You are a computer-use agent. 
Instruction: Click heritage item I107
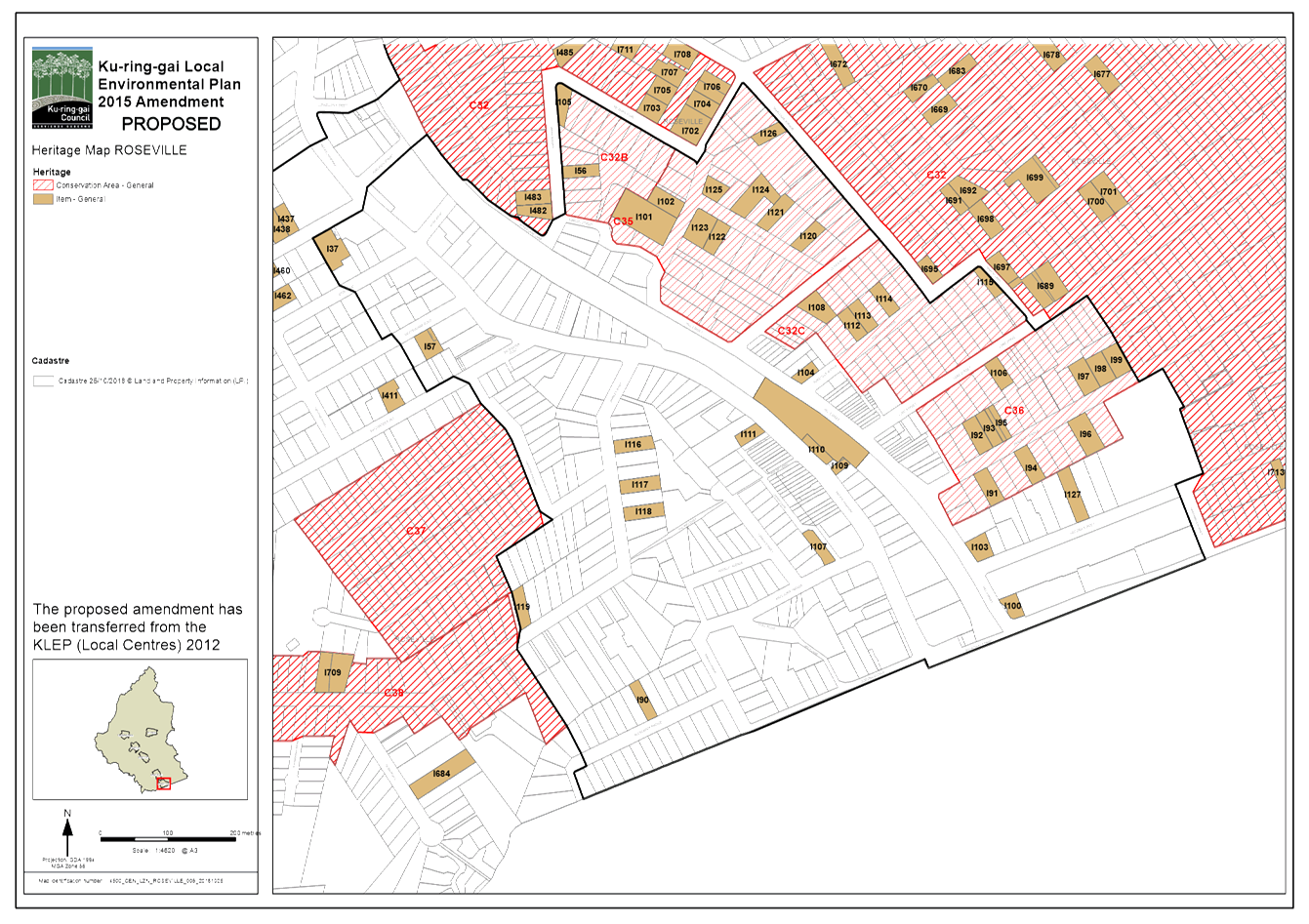(818, 547)
